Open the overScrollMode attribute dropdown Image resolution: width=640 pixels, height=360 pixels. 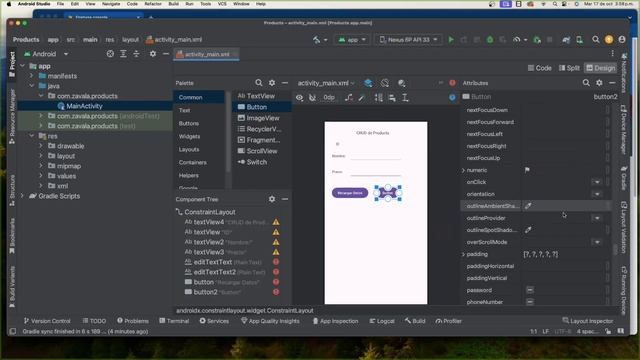(597, 242)
